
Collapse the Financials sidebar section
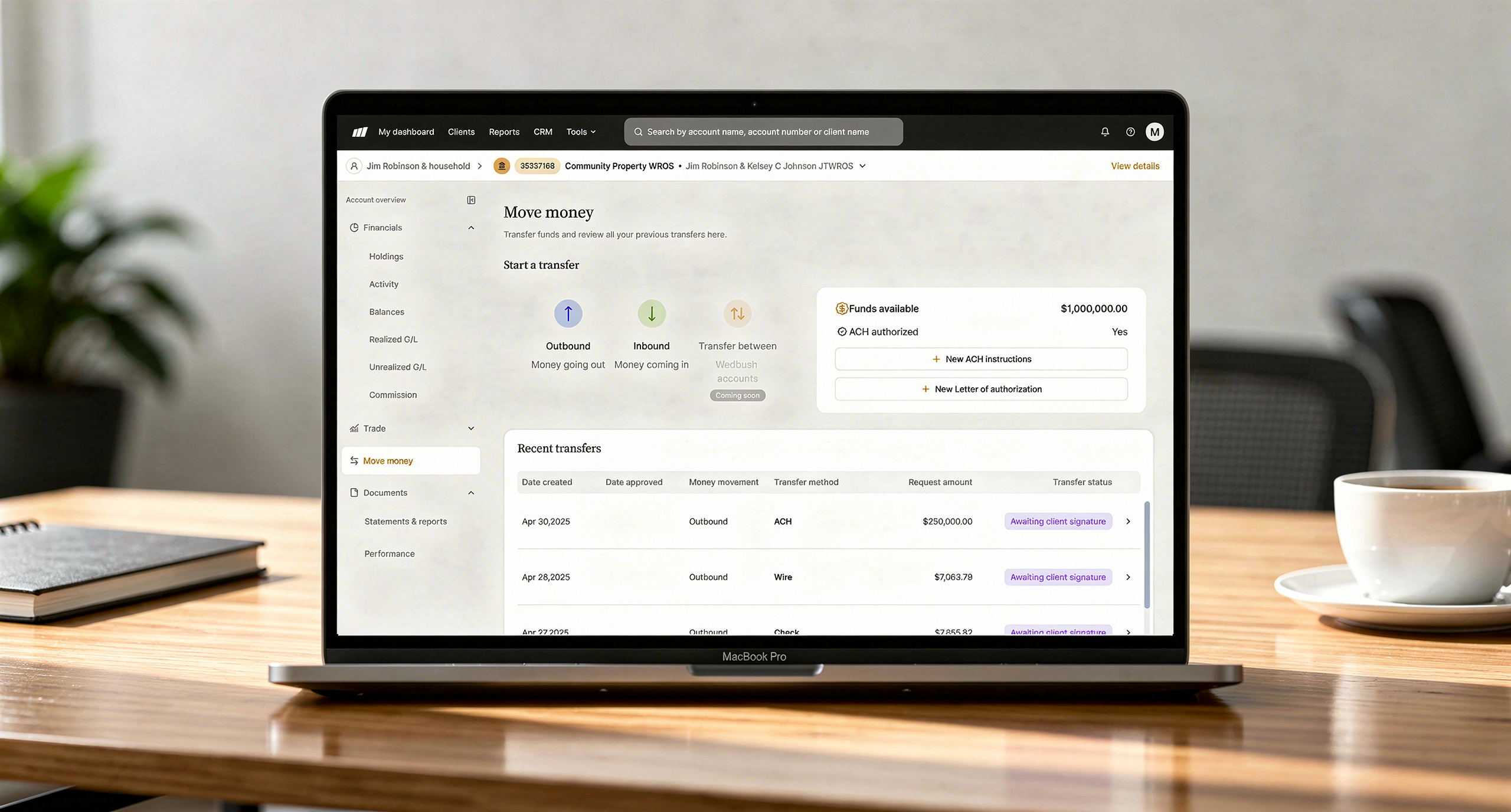471,228
